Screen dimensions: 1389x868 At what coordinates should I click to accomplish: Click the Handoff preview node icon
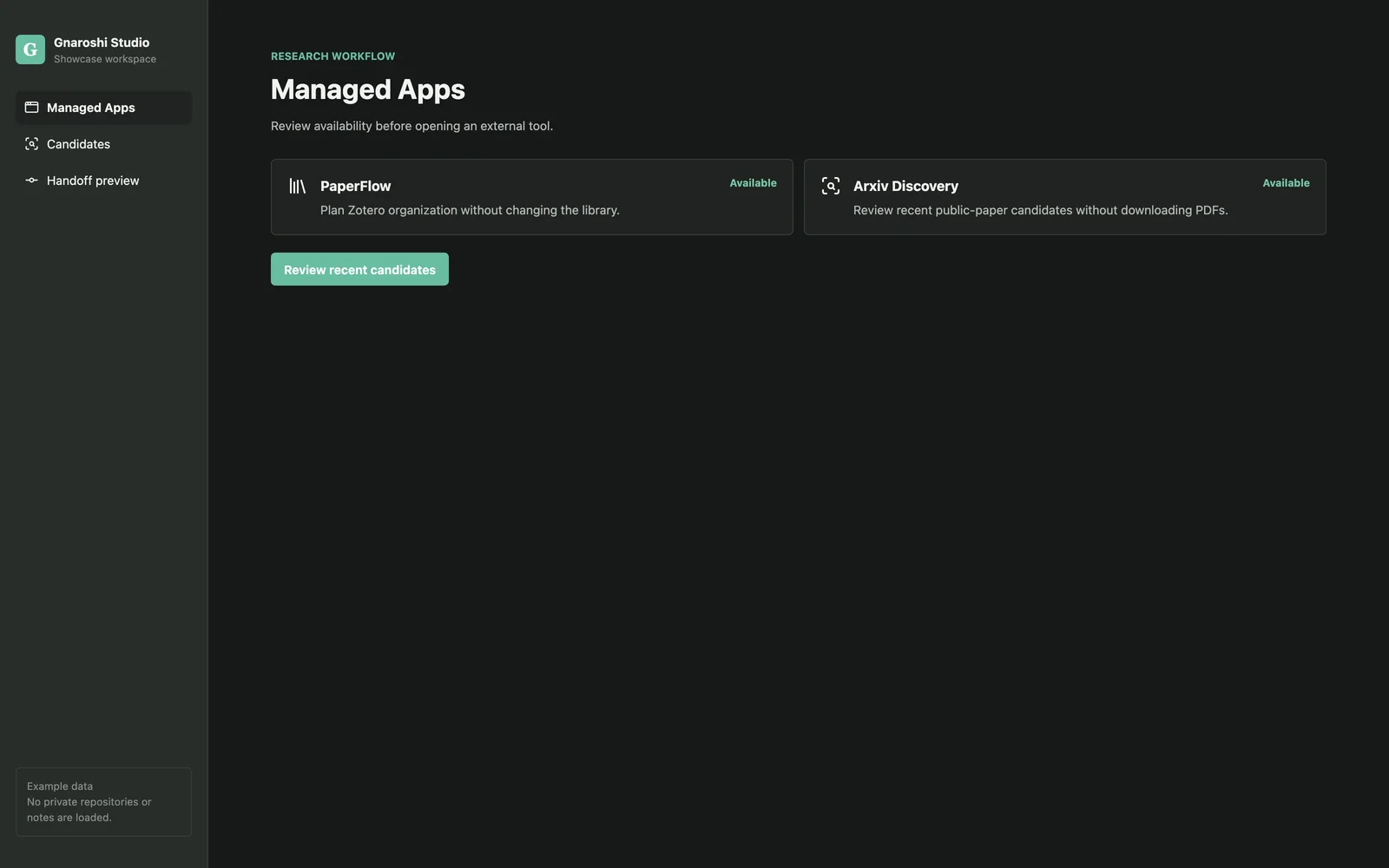point(31,181)
